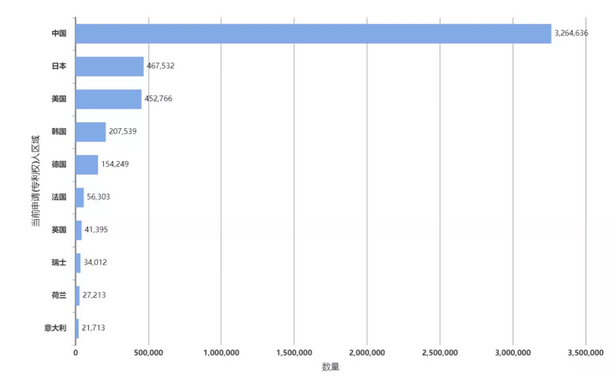Click value label 41,395
Viewport: 614px width, 379px height.
[x=96, y=229]
